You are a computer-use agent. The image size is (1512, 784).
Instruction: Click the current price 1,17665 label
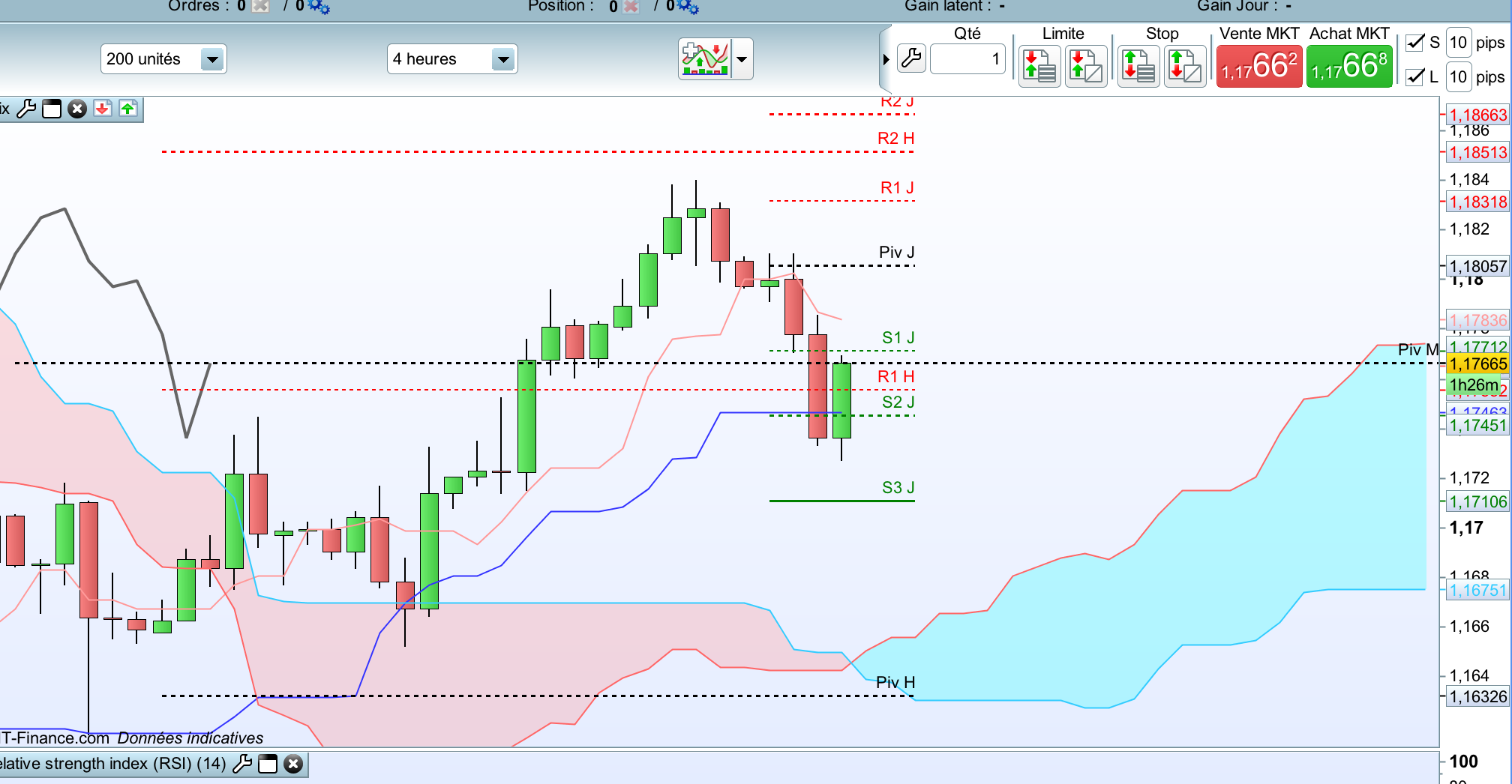point(1477,364)
